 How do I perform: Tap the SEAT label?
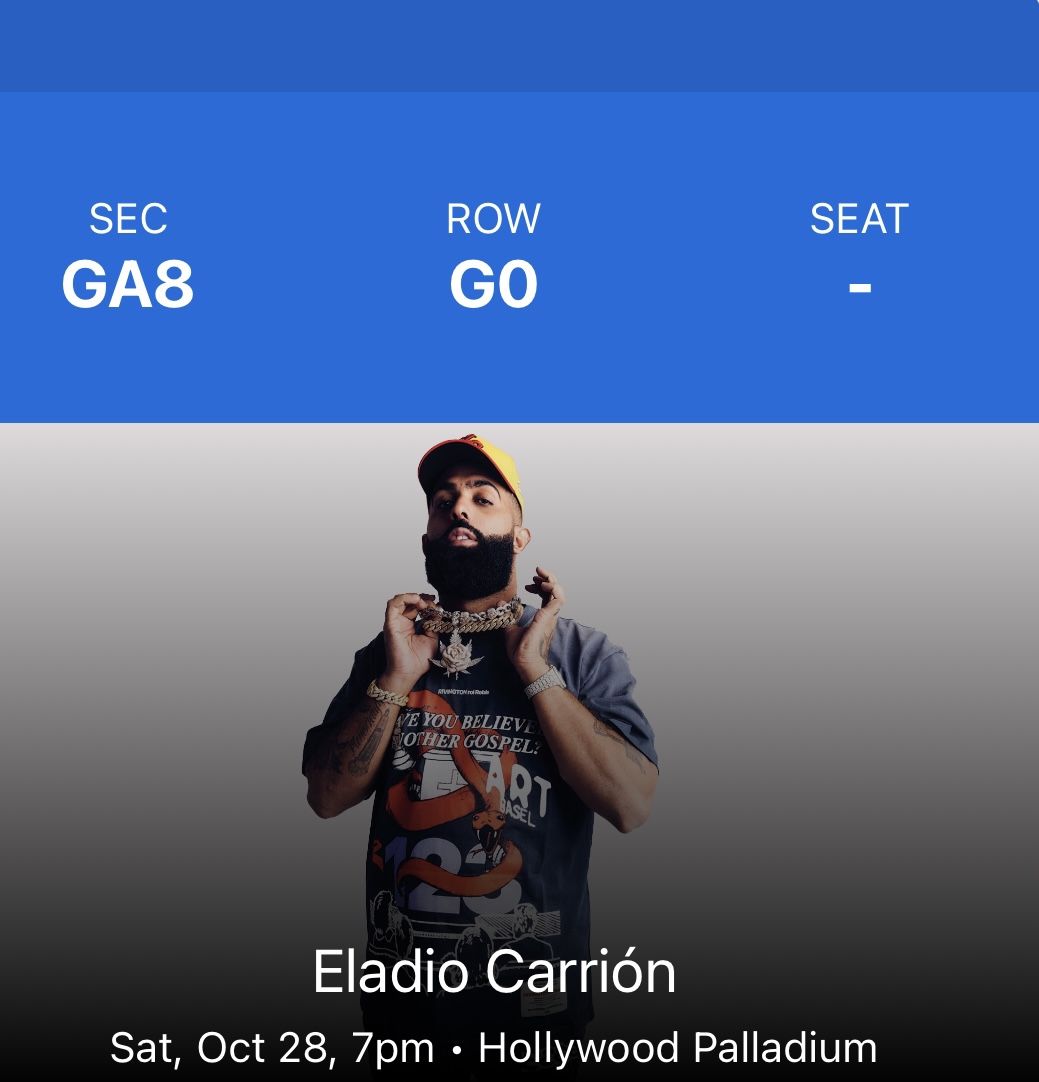pyautogui.click(x=859, y=219)
